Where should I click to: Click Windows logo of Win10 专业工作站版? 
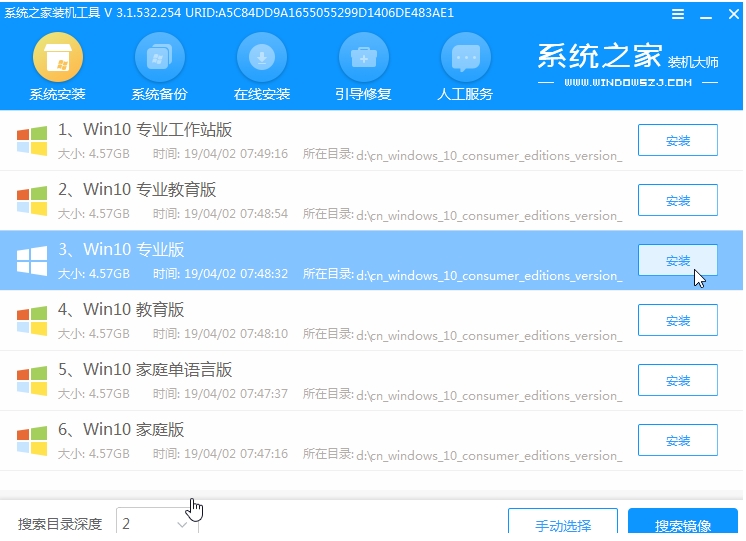tap(32, 141)
